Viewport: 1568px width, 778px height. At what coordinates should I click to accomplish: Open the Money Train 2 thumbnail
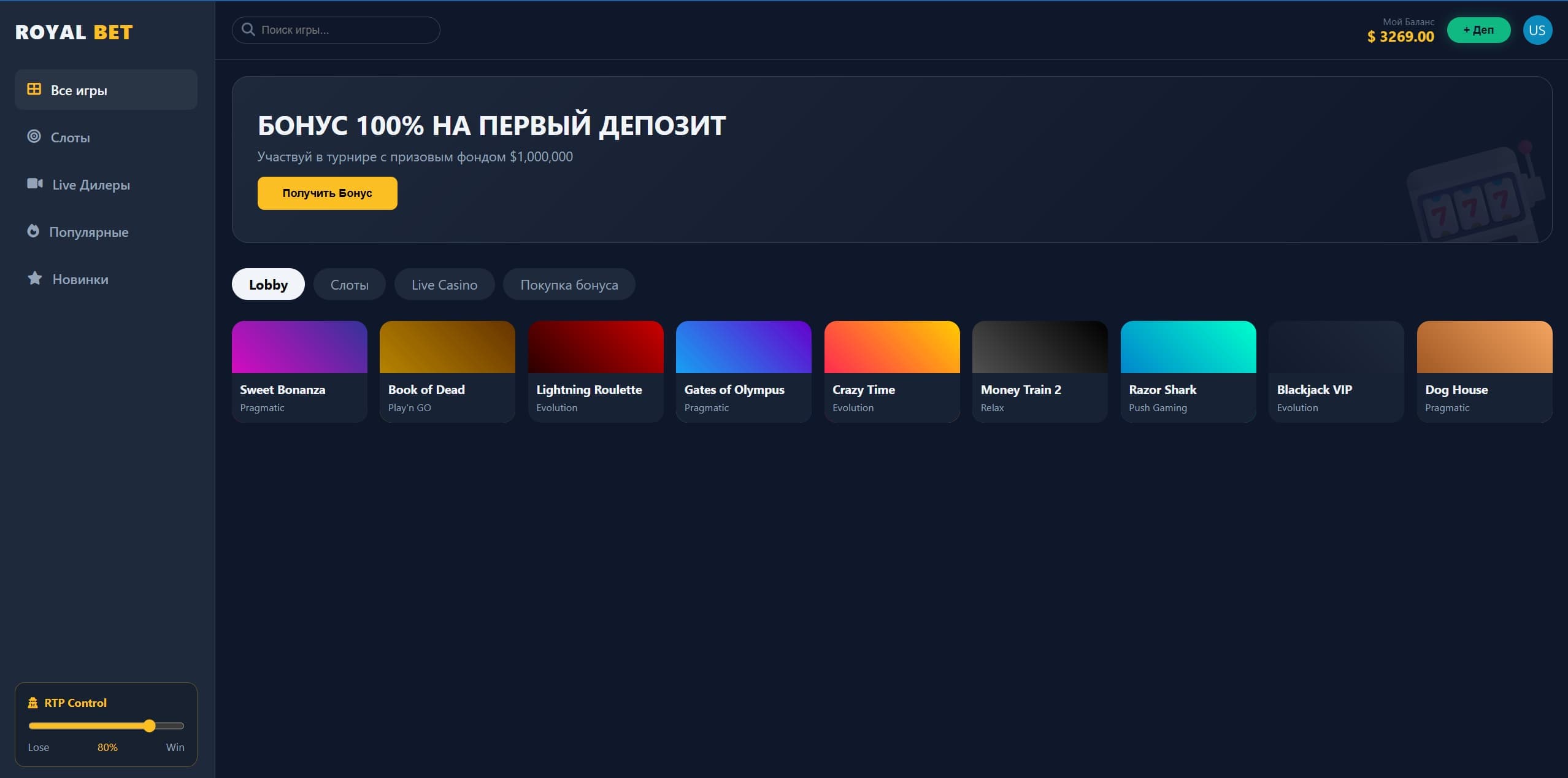tap(1040, 347)
